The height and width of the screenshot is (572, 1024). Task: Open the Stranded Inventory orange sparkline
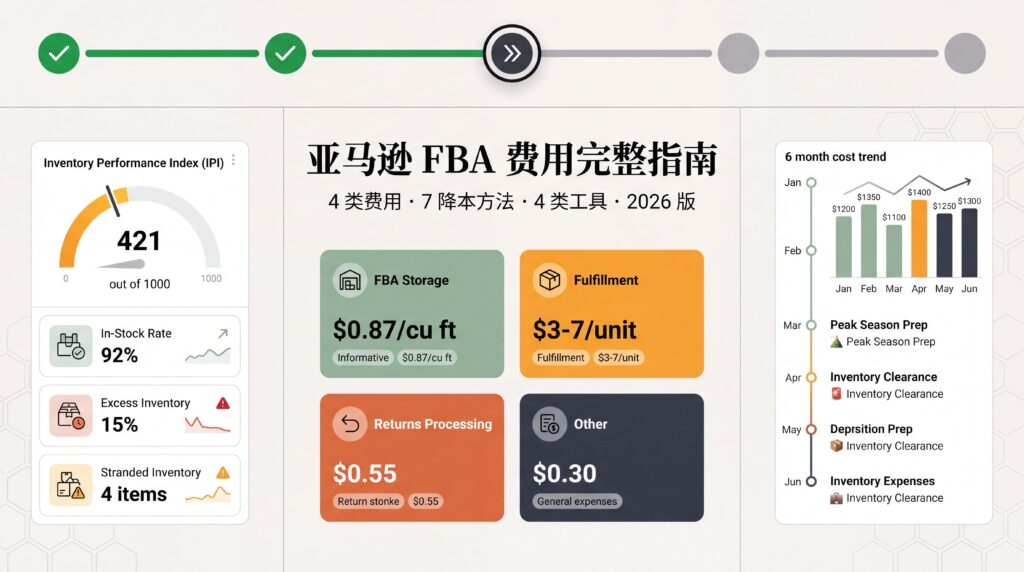(208, 494)
